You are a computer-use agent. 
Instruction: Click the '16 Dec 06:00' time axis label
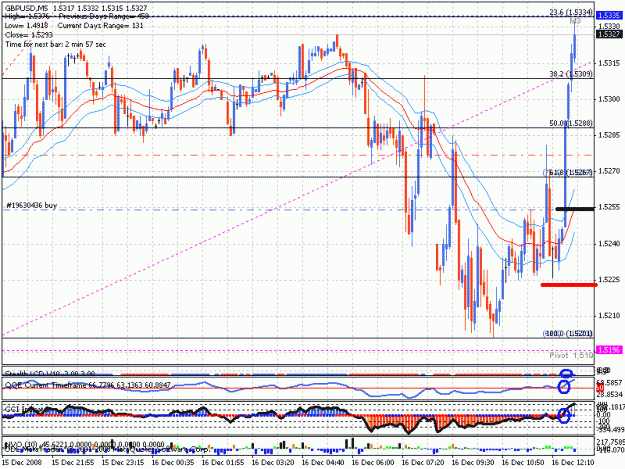point(373,463)
